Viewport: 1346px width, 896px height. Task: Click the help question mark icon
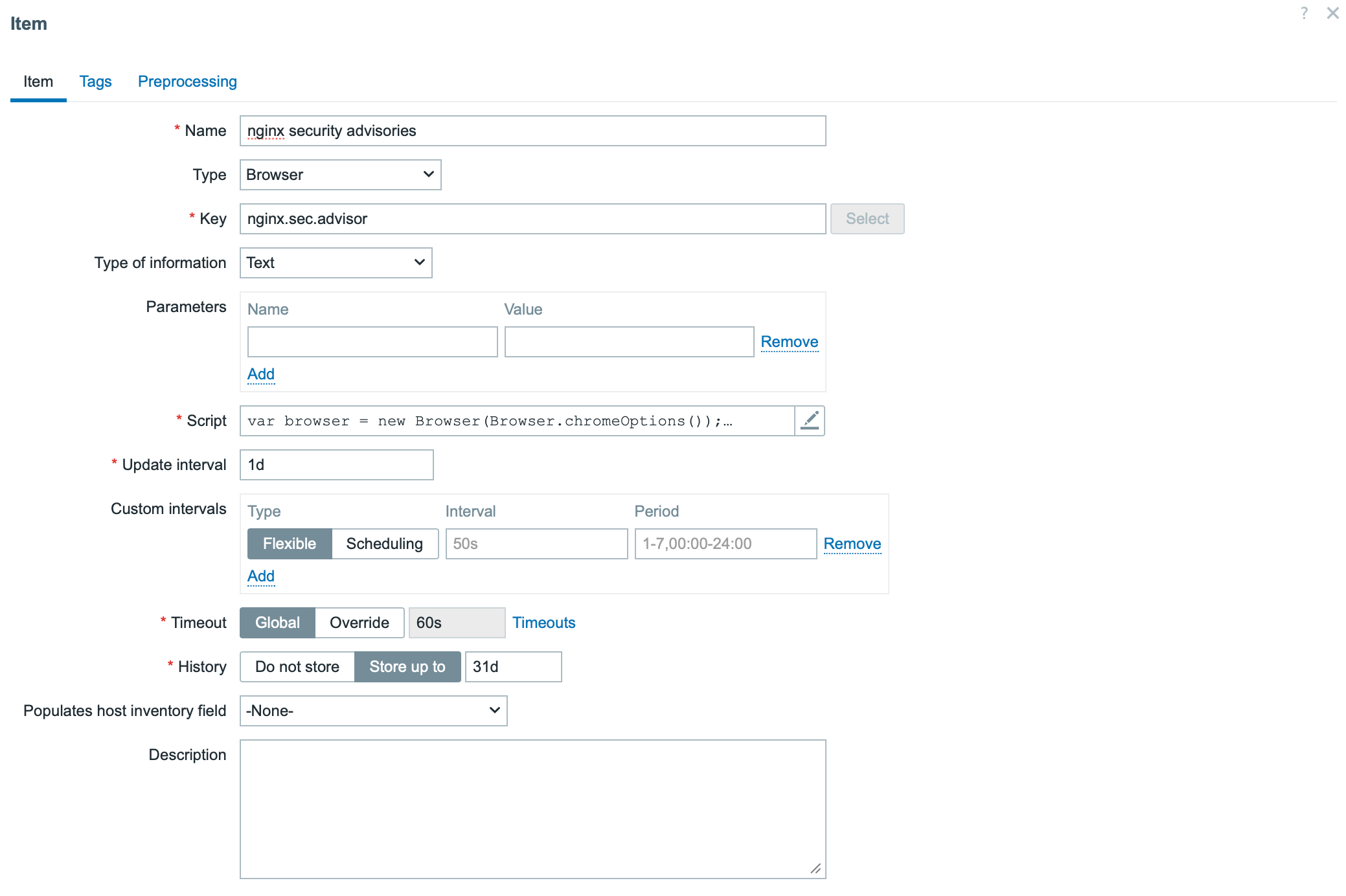point(1304,13)
